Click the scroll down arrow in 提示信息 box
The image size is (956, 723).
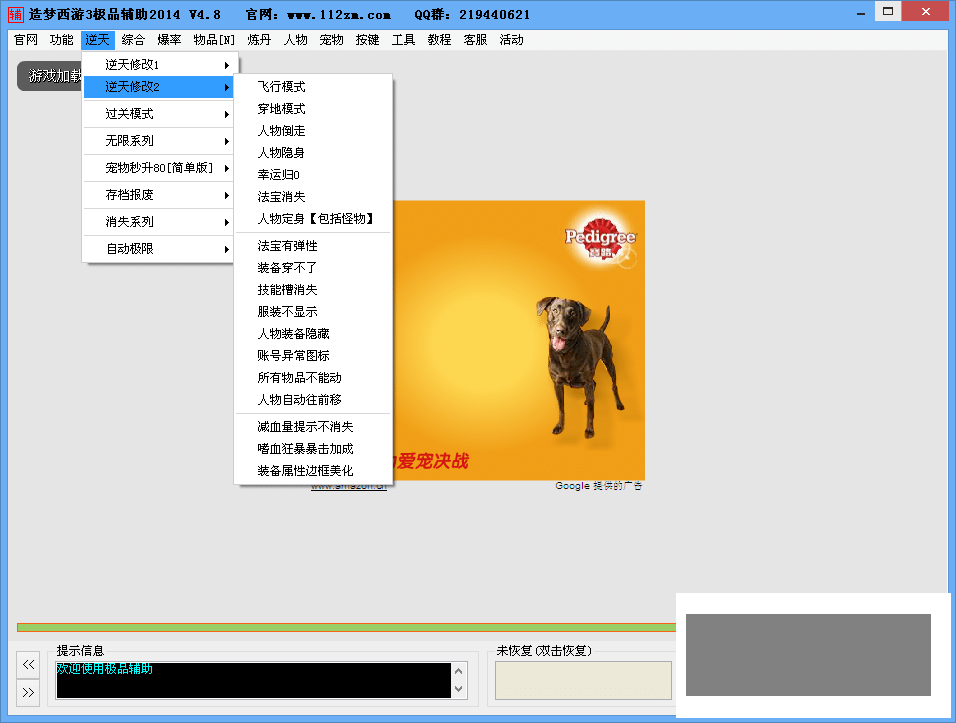[x=459, y=689]
